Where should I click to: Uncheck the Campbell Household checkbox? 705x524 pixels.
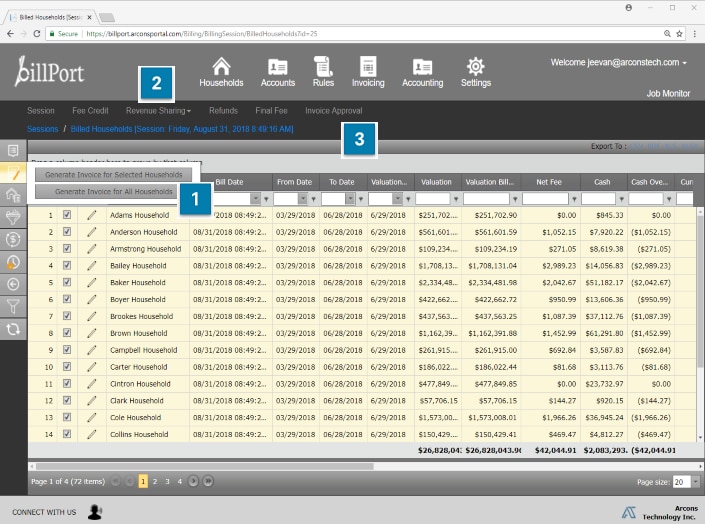pyautogui.click(x=67, y=349)
